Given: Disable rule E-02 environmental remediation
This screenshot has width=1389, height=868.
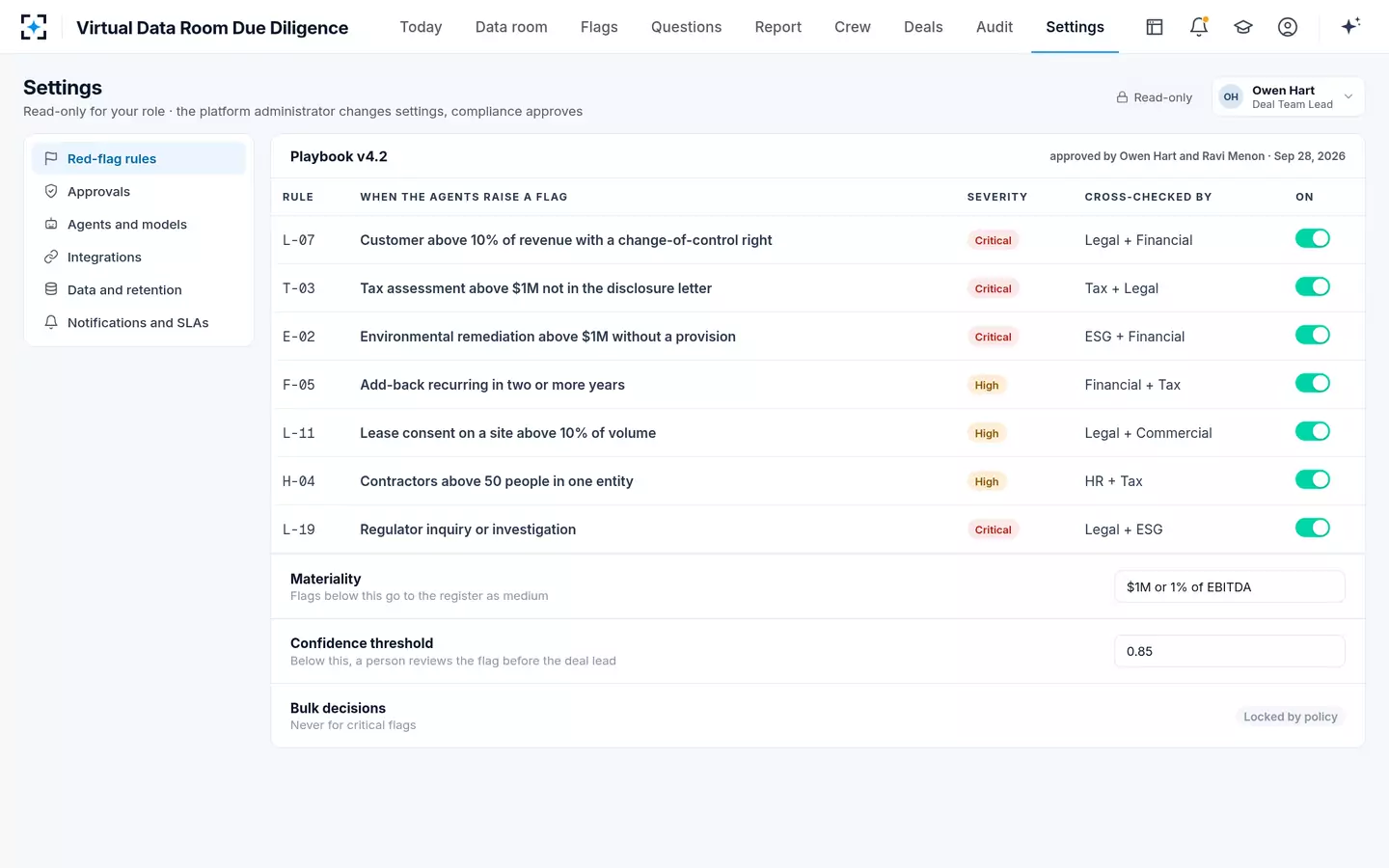Looking at the screenshot, I should [x=1312, y=335].
